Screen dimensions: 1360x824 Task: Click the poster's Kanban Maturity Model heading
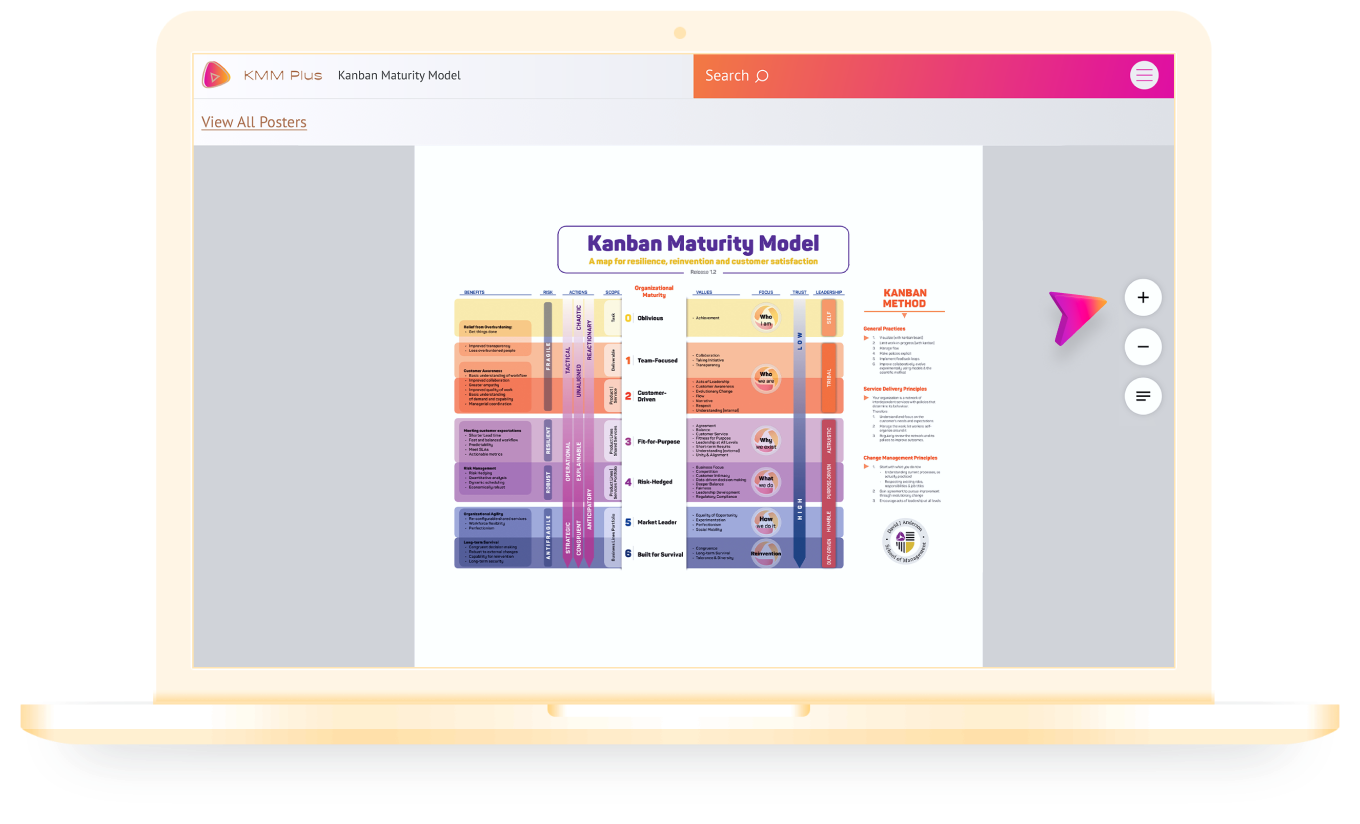pos(703,243)
